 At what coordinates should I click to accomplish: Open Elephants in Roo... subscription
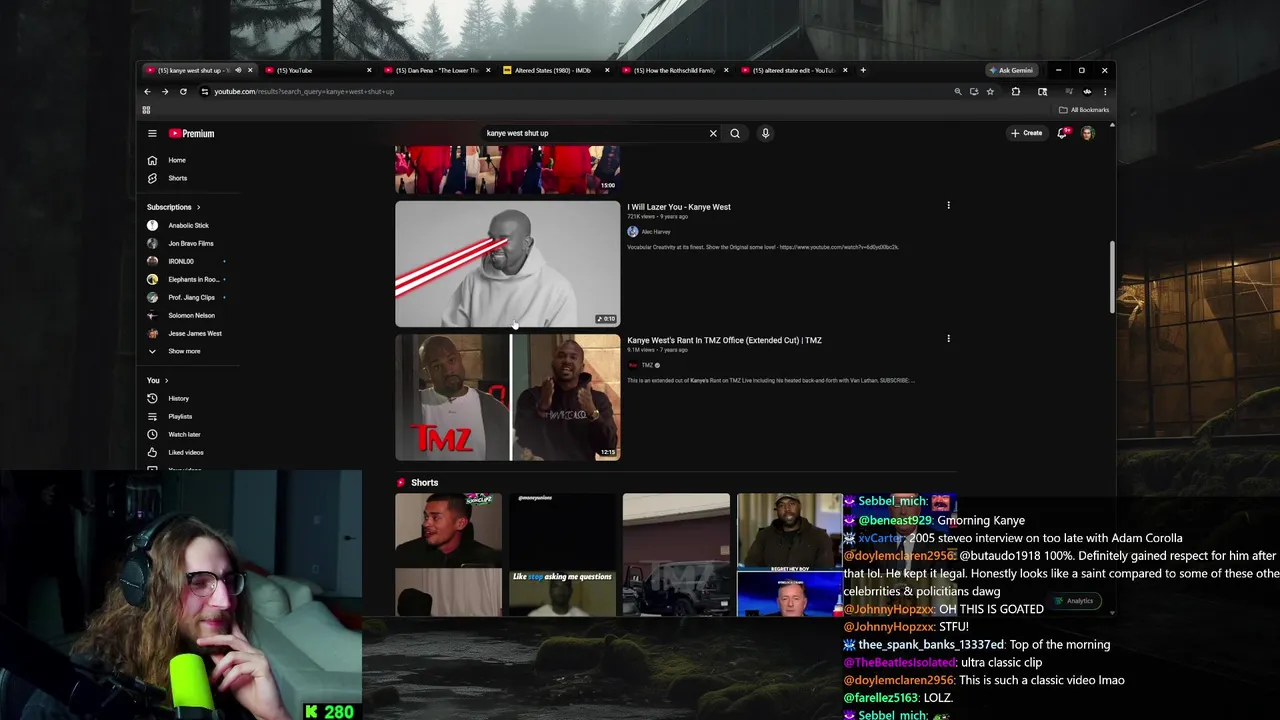point(192,279)
